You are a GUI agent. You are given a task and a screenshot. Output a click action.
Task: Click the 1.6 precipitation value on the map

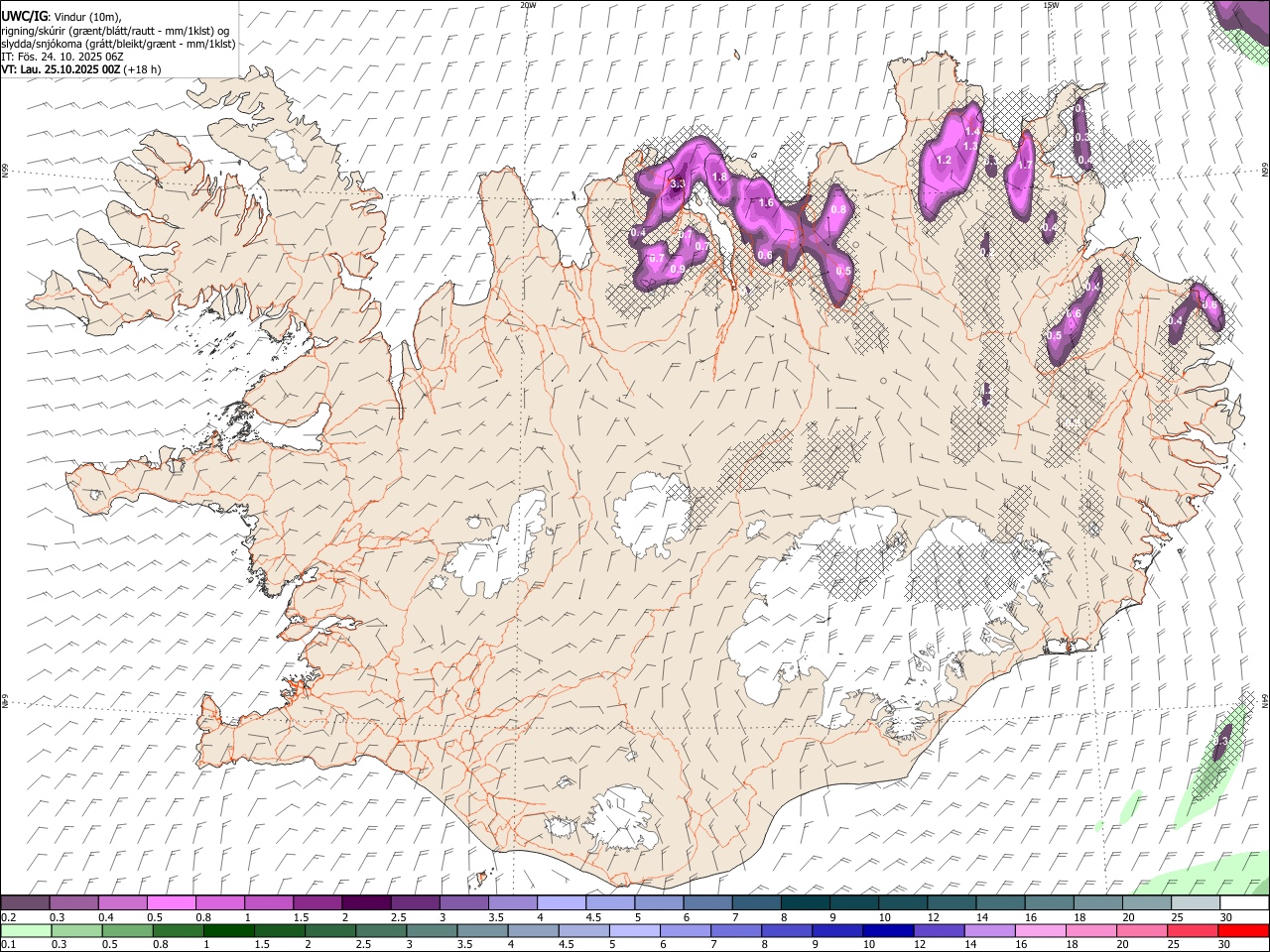pyautogui.click(x=766, y=202)
